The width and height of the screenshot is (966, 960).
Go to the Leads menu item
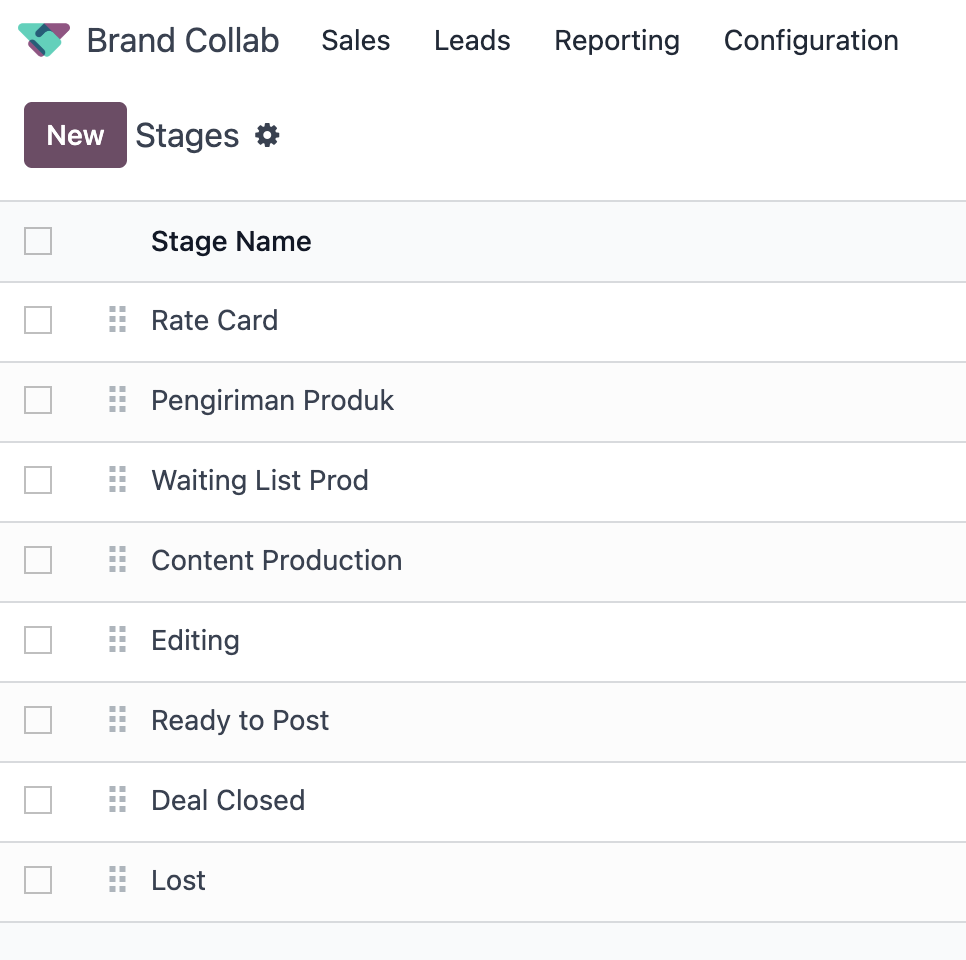[472, 41]
